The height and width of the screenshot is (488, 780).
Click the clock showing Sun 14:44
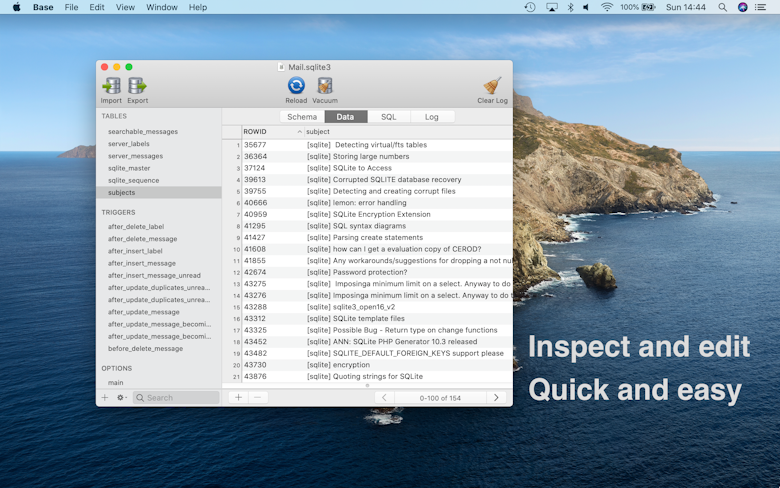685,7
